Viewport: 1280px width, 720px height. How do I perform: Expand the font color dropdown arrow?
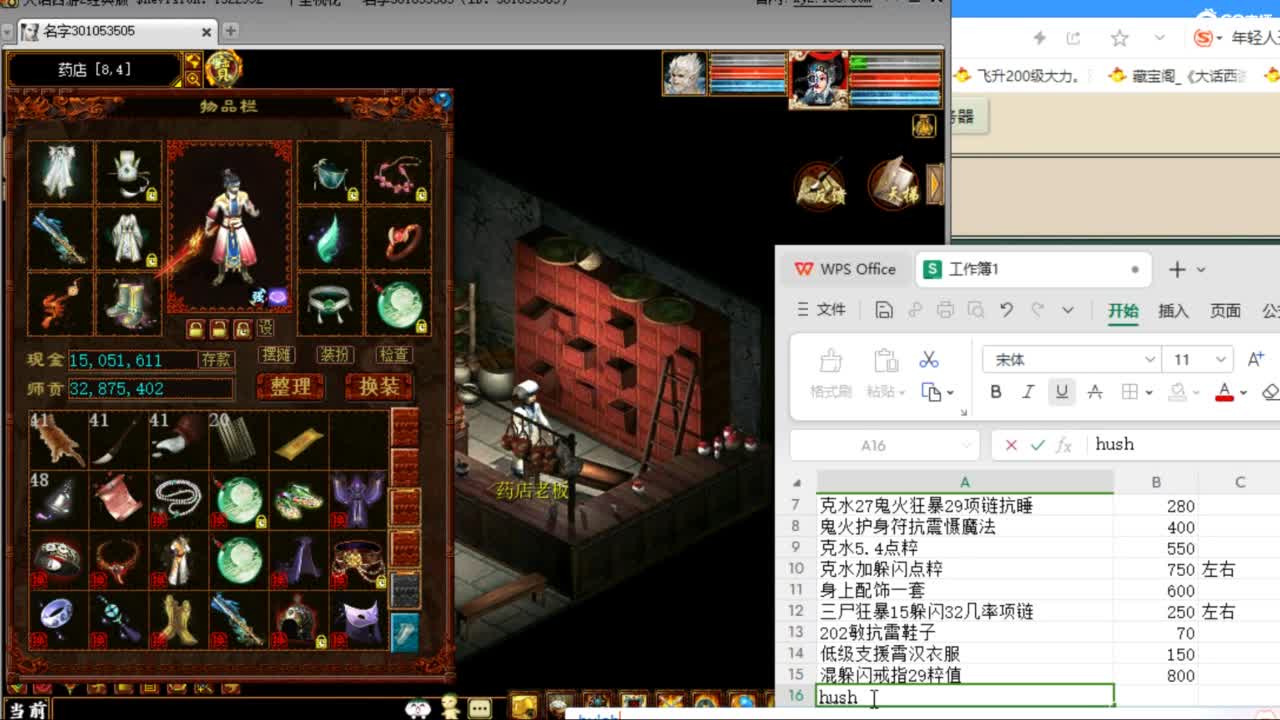coord(1243,393)
